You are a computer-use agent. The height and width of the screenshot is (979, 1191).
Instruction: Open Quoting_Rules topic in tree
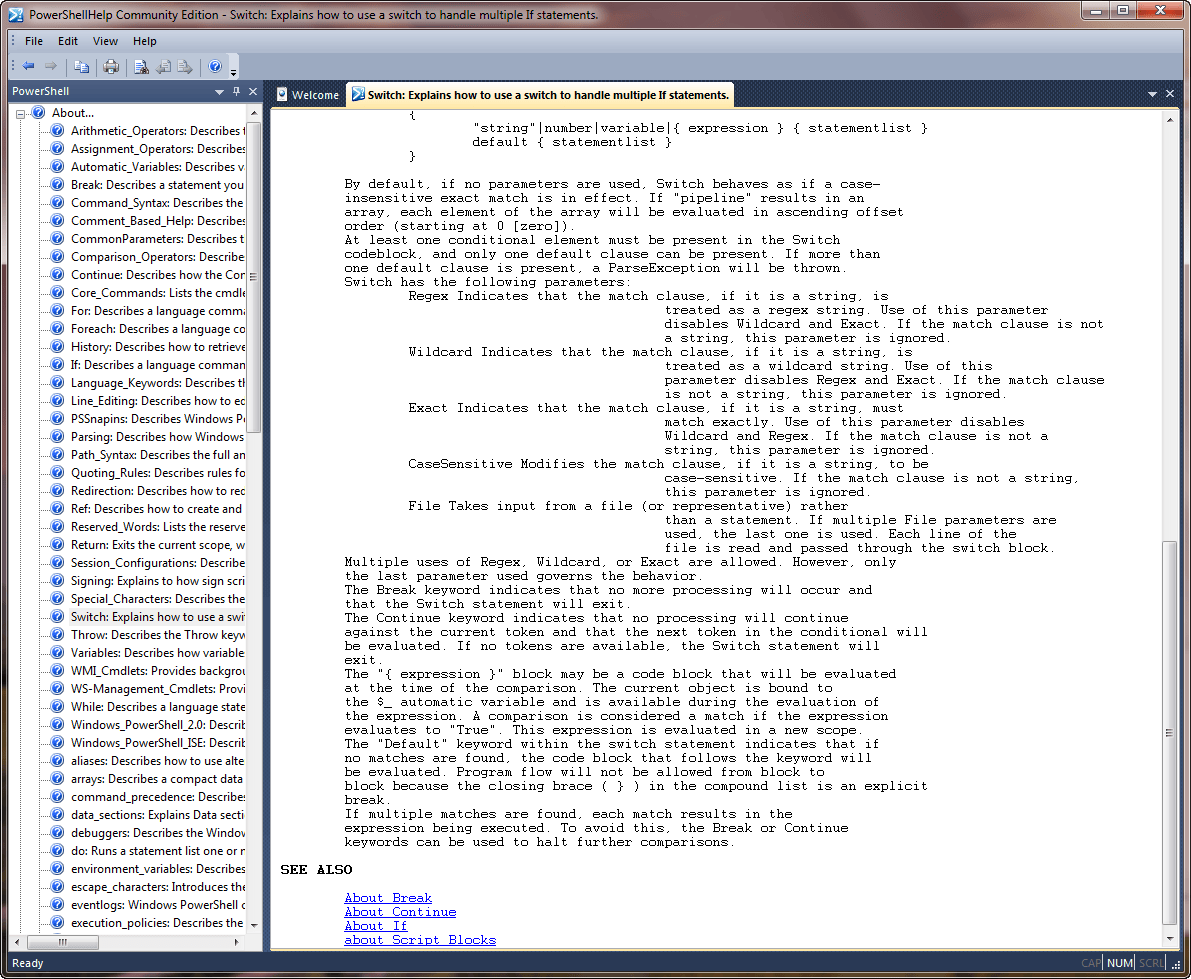click(x=158, y=472)
